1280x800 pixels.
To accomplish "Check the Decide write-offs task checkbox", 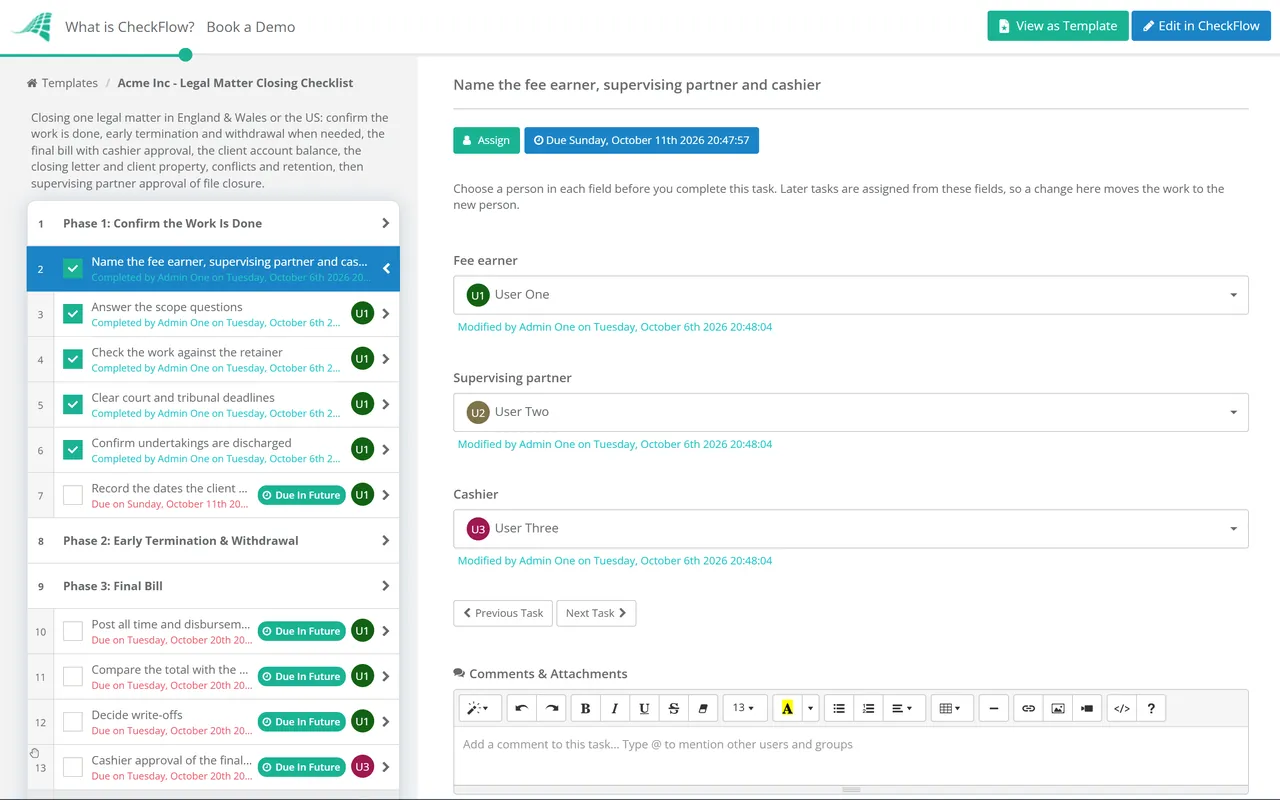I will click(73, 722).
